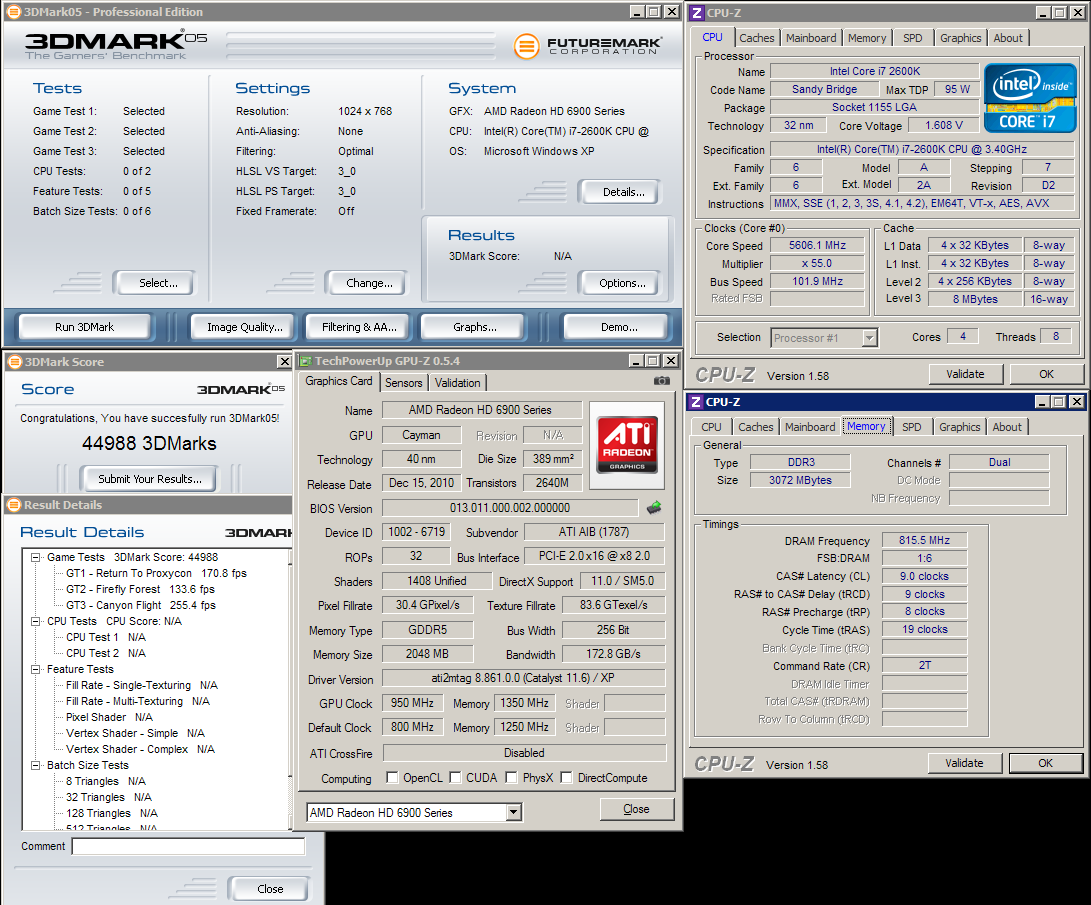Switch to Sensors tab in GPU-Z
Viewport: 1091px width, 905px height.
(x=404, y=383)
